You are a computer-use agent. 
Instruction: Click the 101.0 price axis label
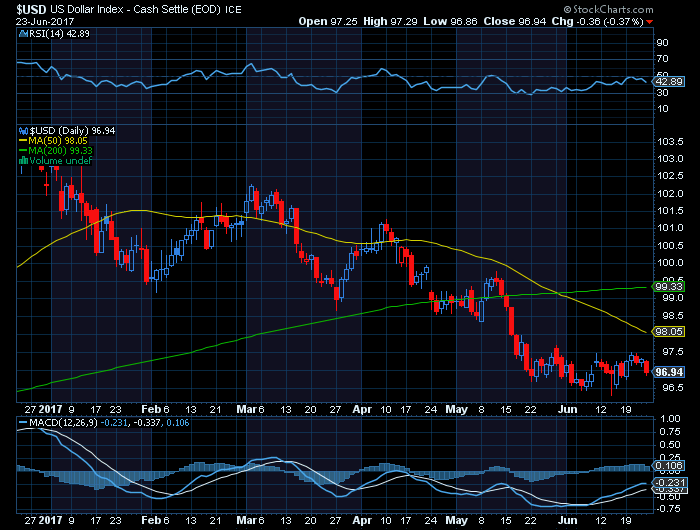click(670, 228)
